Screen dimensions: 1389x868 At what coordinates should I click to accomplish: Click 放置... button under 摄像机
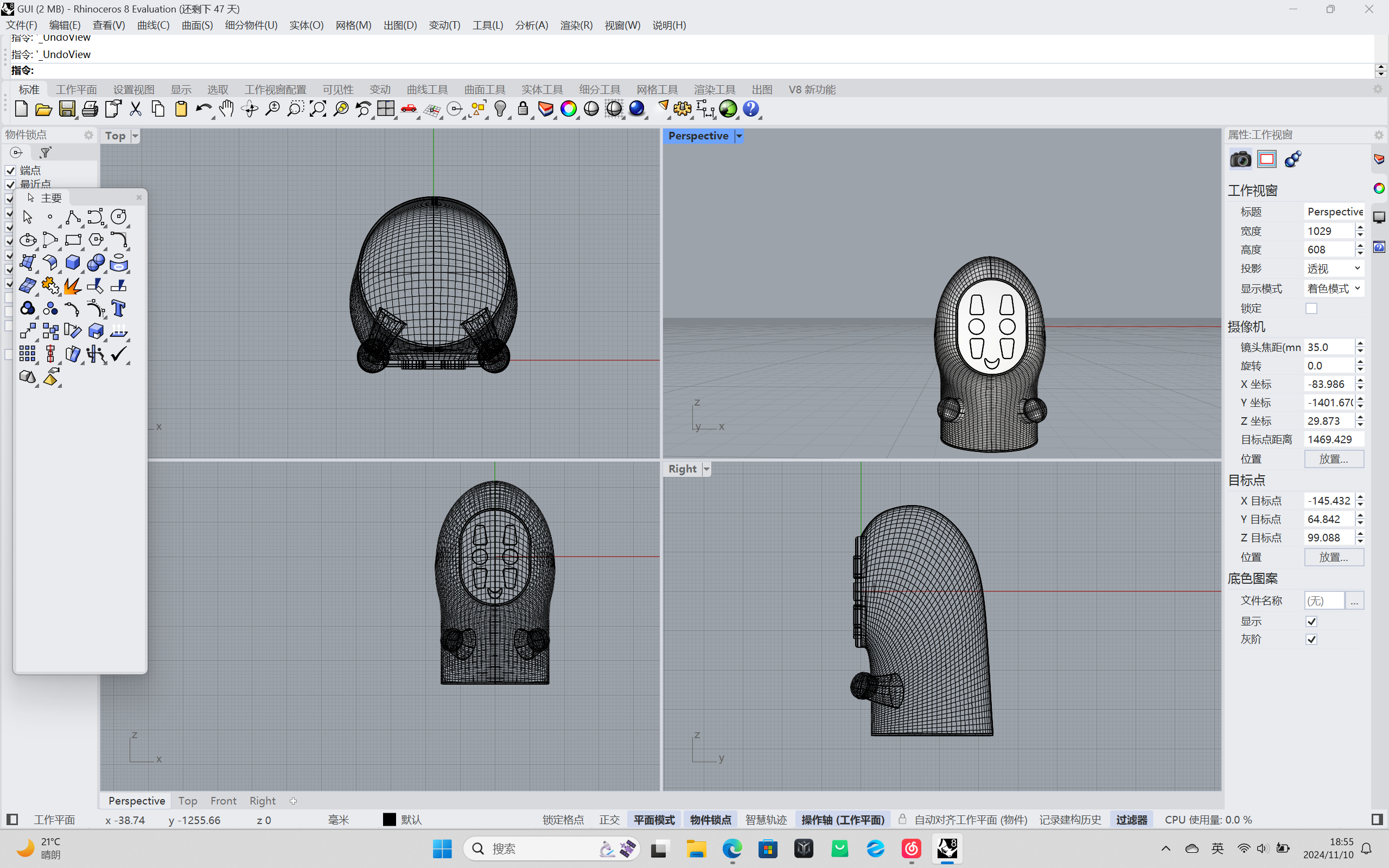tap(1334, 459)
